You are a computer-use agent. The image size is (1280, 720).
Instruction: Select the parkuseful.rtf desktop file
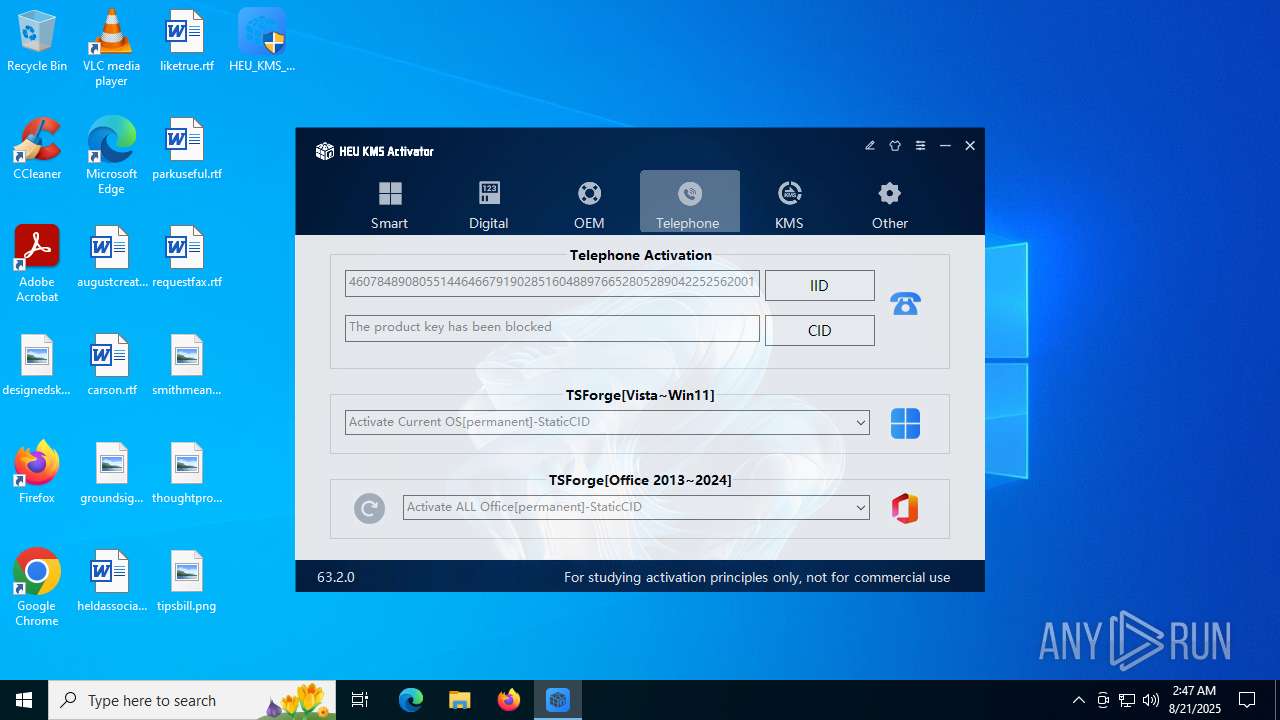[186, 149]
